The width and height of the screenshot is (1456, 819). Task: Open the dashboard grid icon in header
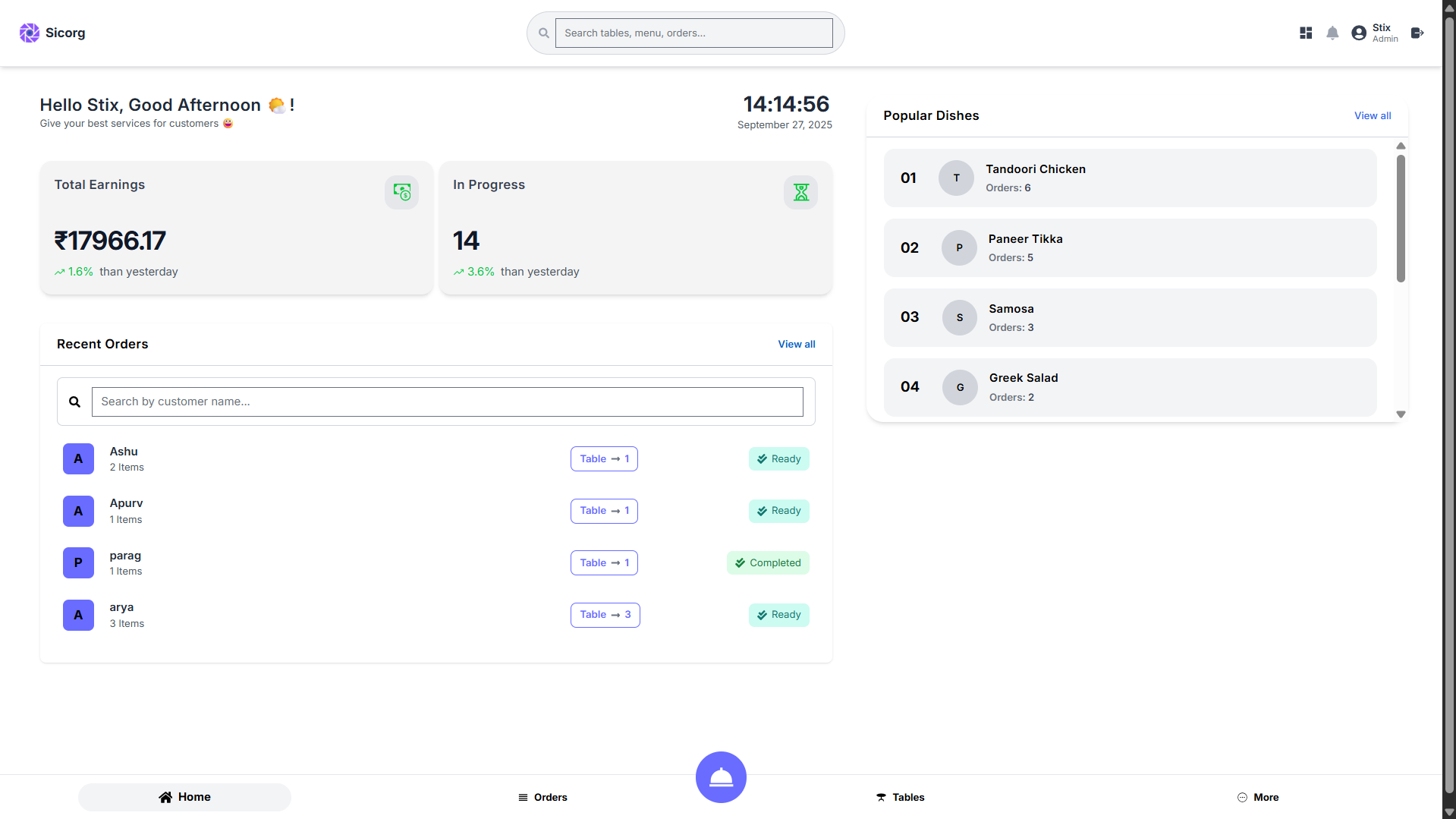1305,33
